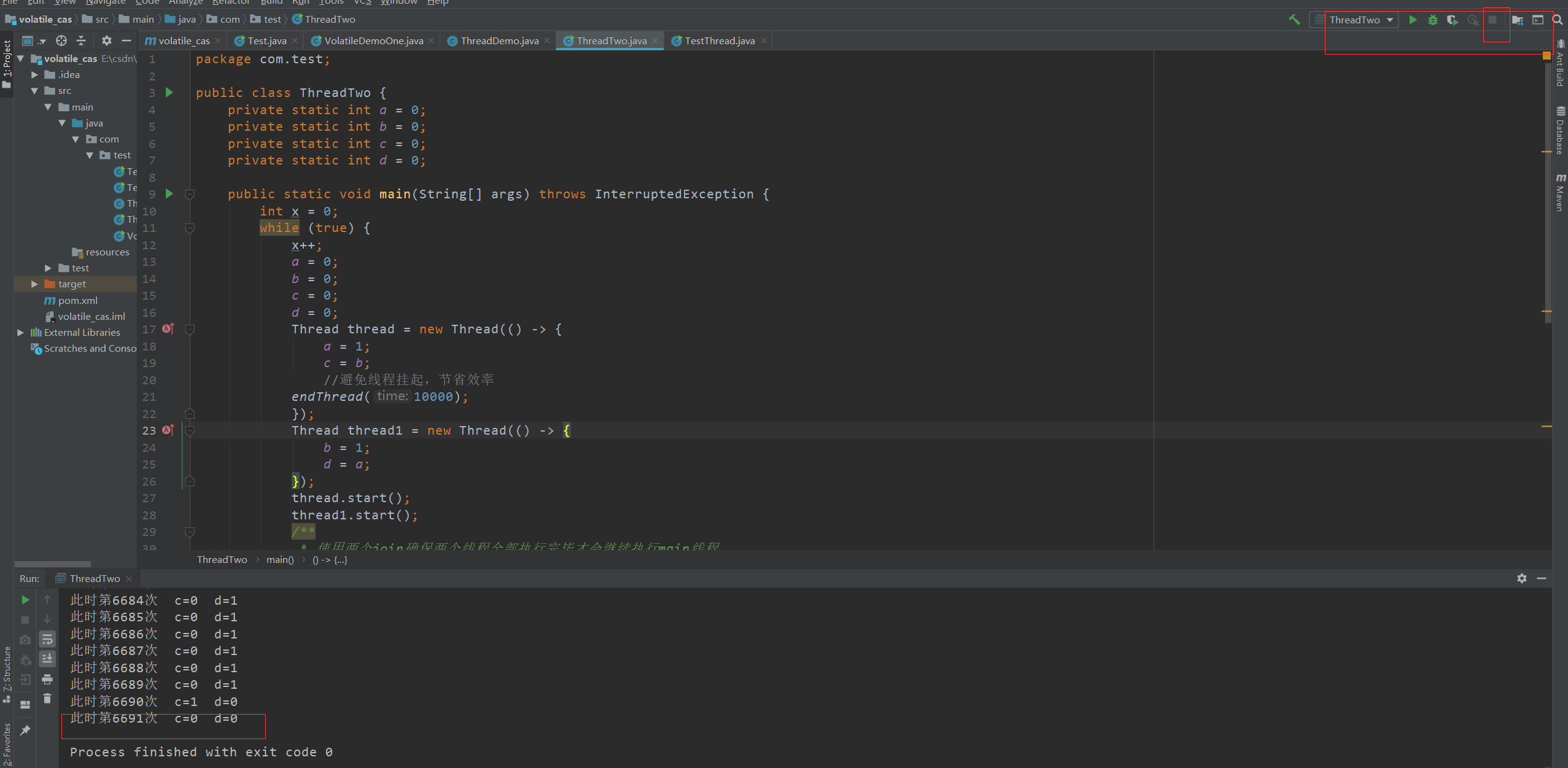The height and width of the screenshot is (768, 1568).
Task: Open the Maven tool window button
Action: (1560, 193)
